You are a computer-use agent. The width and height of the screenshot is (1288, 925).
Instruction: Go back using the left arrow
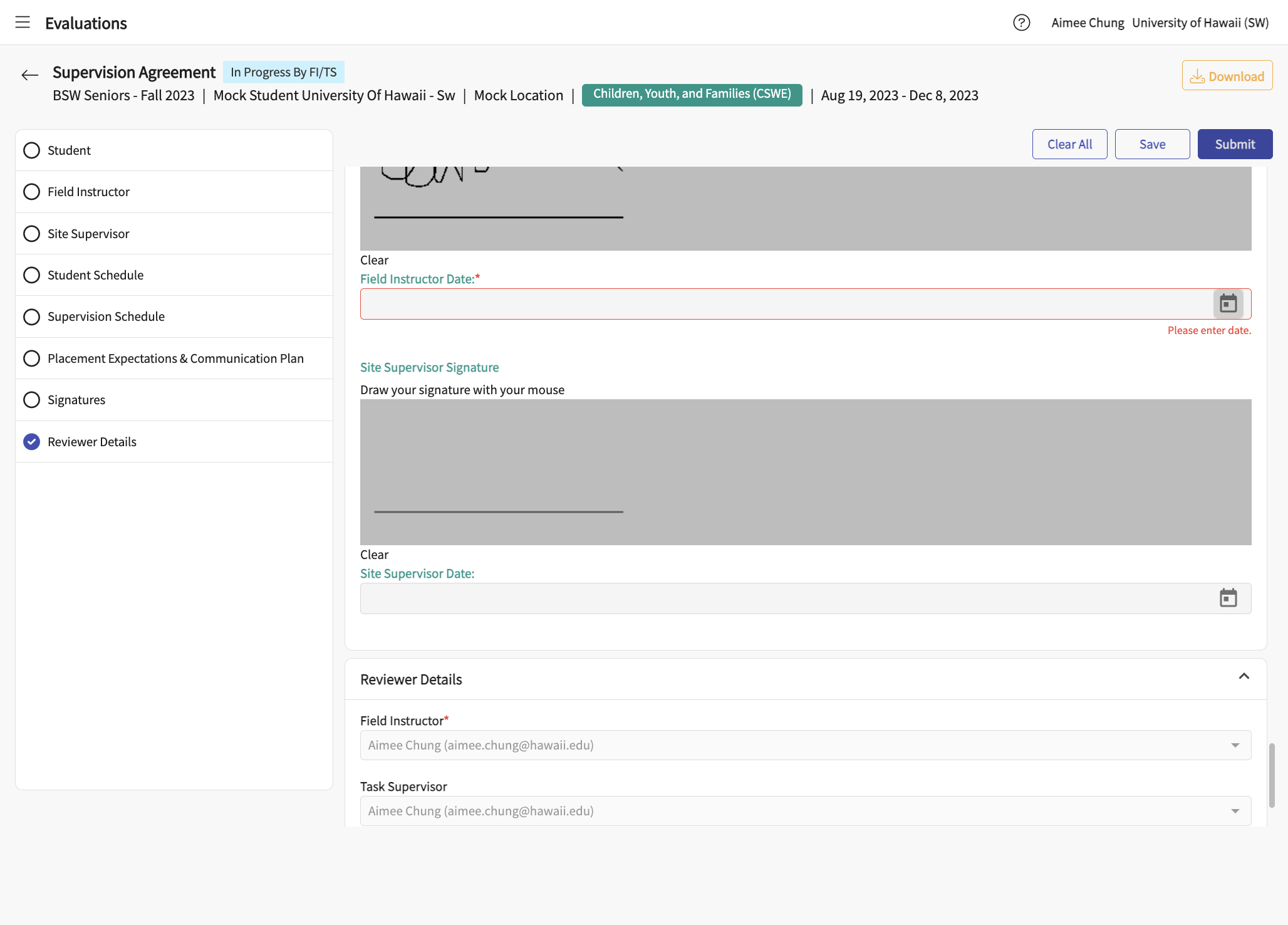pyautogui.click(x=29, y=75)
